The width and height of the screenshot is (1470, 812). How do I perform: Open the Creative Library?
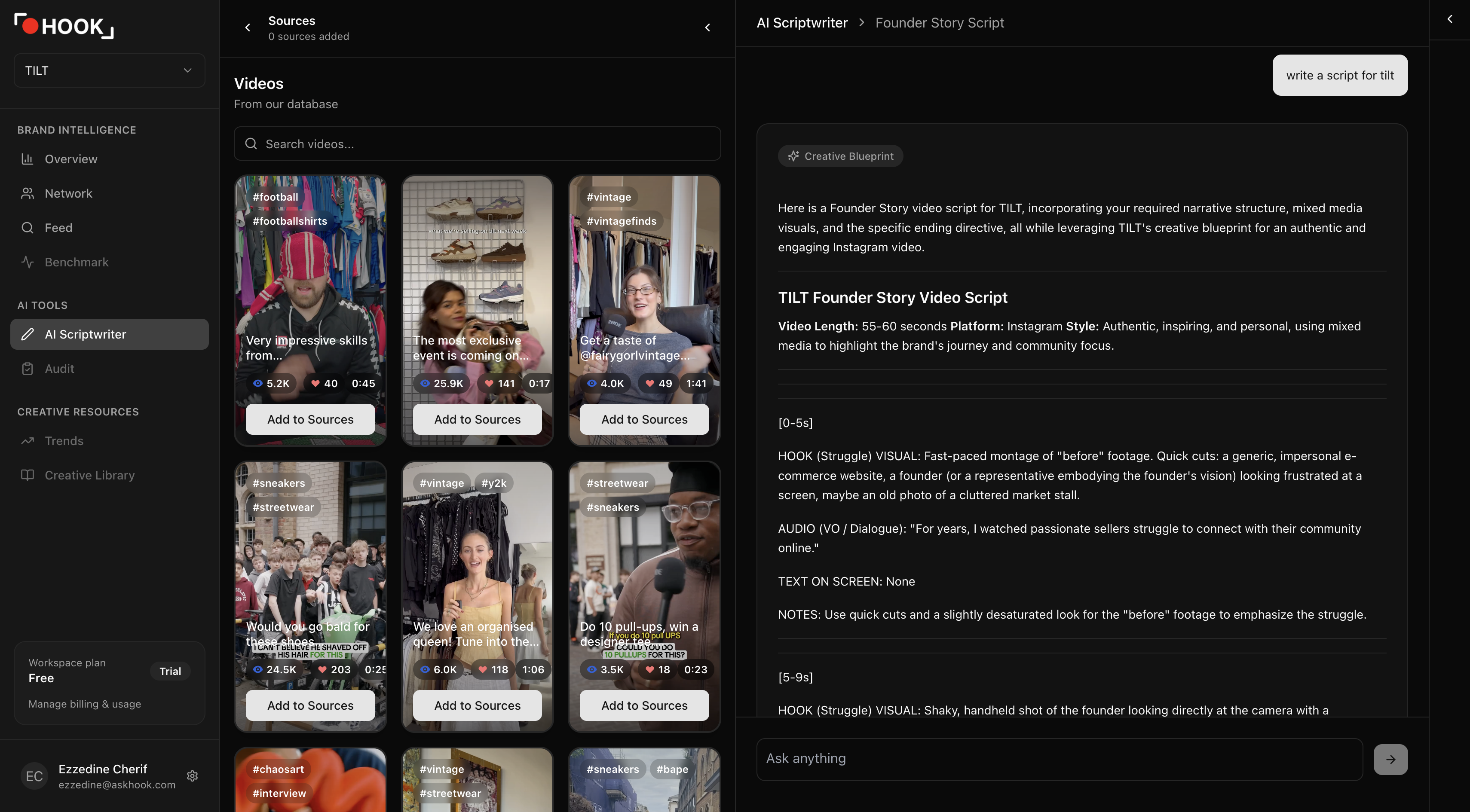pyautogui.click(x=89, y=475)
